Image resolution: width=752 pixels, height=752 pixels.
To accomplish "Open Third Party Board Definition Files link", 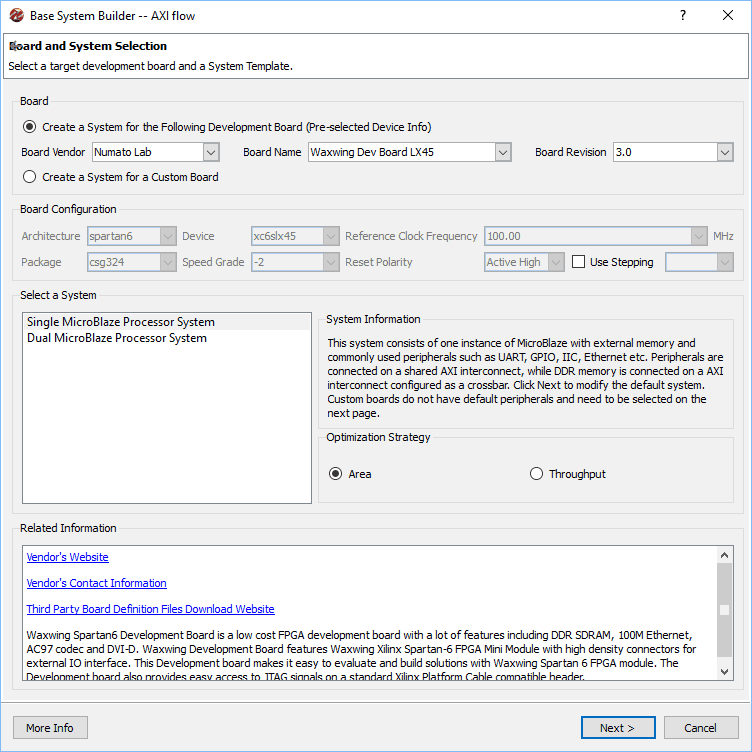I will pos(151,609).
